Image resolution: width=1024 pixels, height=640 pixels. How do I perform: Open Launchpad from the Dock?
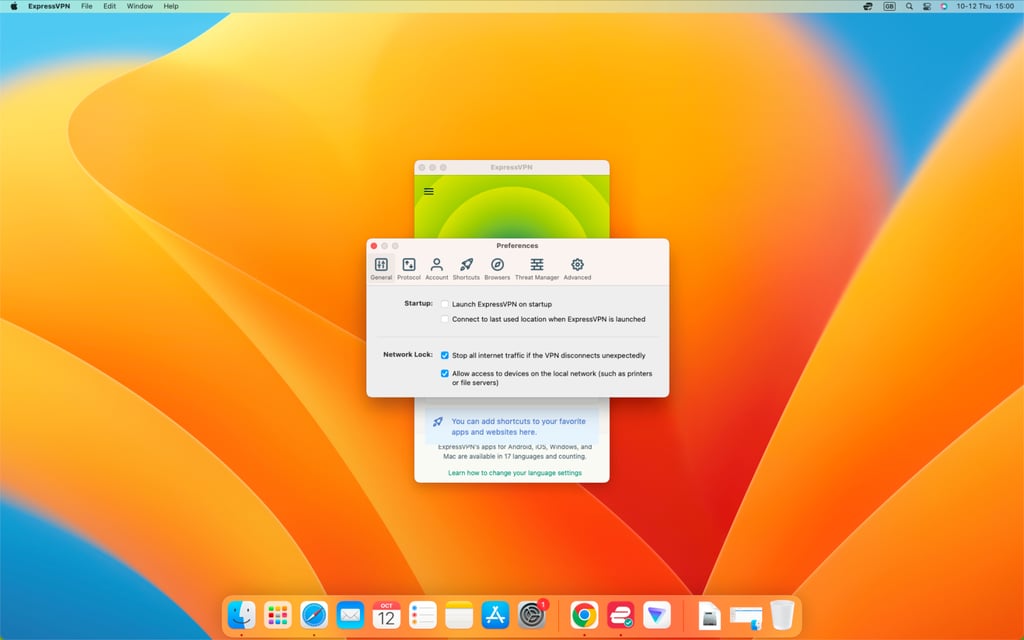(x=278, y=615)
